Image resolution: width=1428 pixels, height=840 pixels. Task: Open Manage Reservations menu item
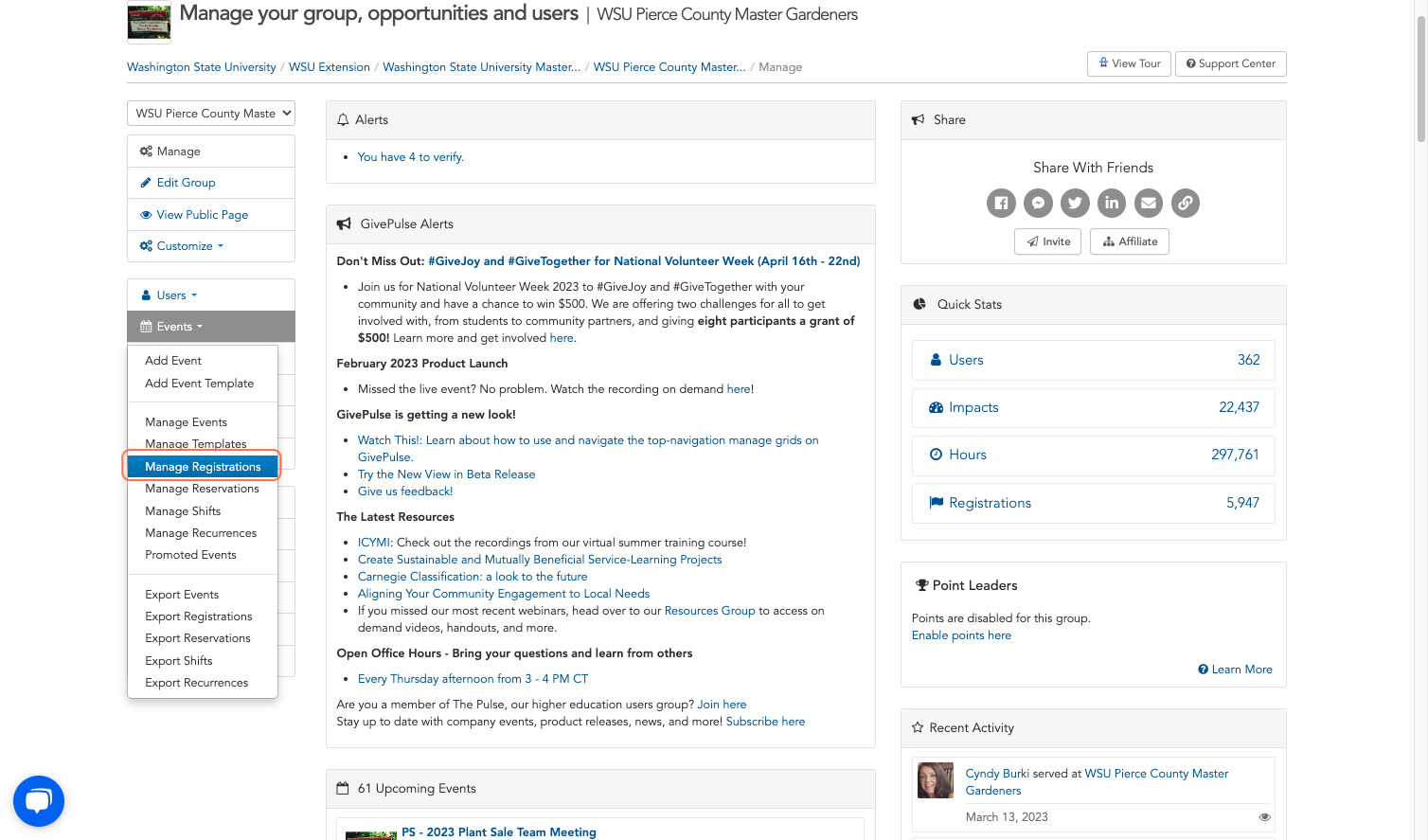coord(202,489)
